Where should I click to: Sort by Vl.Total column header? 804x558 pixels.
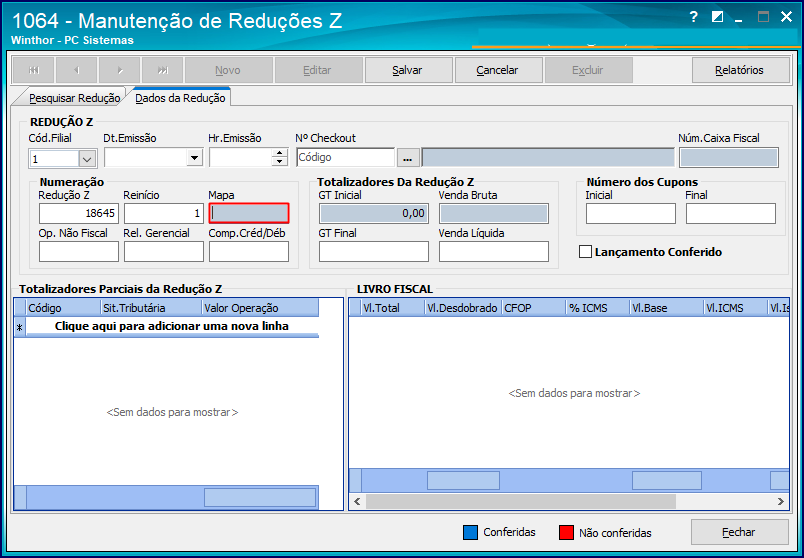coord(393,308)
